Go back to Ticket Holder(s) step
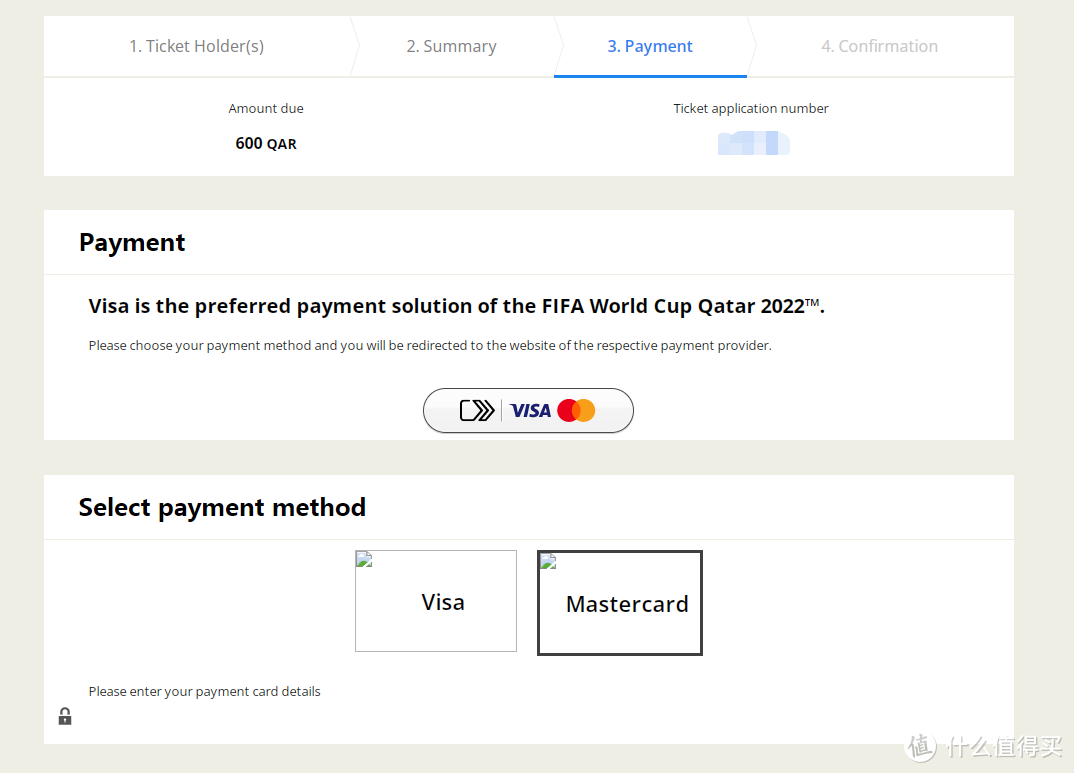The height and width of the screenshot is (773, 1074). [196, 46]
